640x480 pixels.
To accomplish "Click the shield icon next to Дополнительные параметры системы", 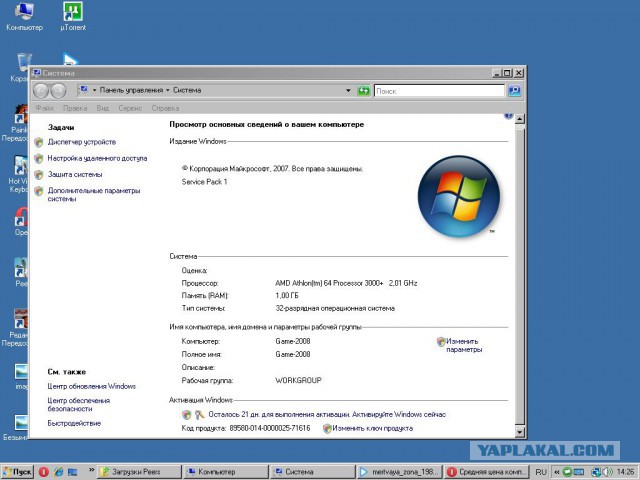I will [39, 191].
